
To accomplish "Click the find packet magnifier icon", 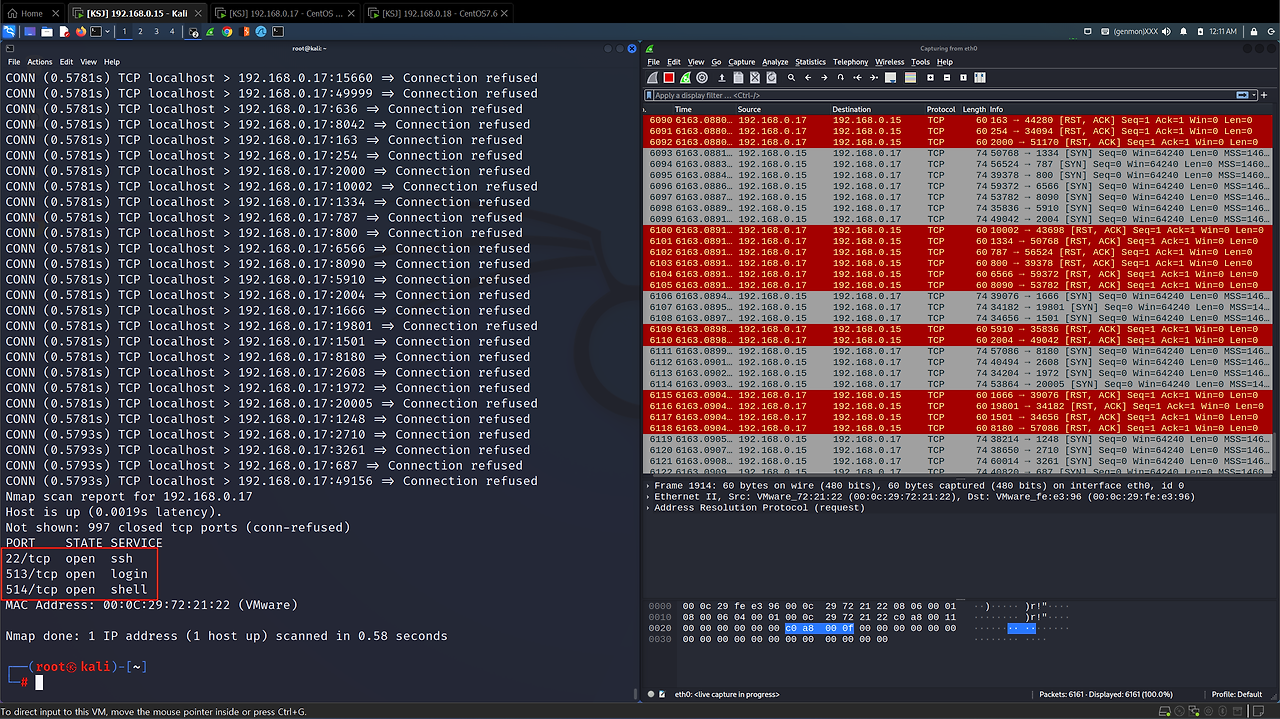I will [x=791, y=77].
